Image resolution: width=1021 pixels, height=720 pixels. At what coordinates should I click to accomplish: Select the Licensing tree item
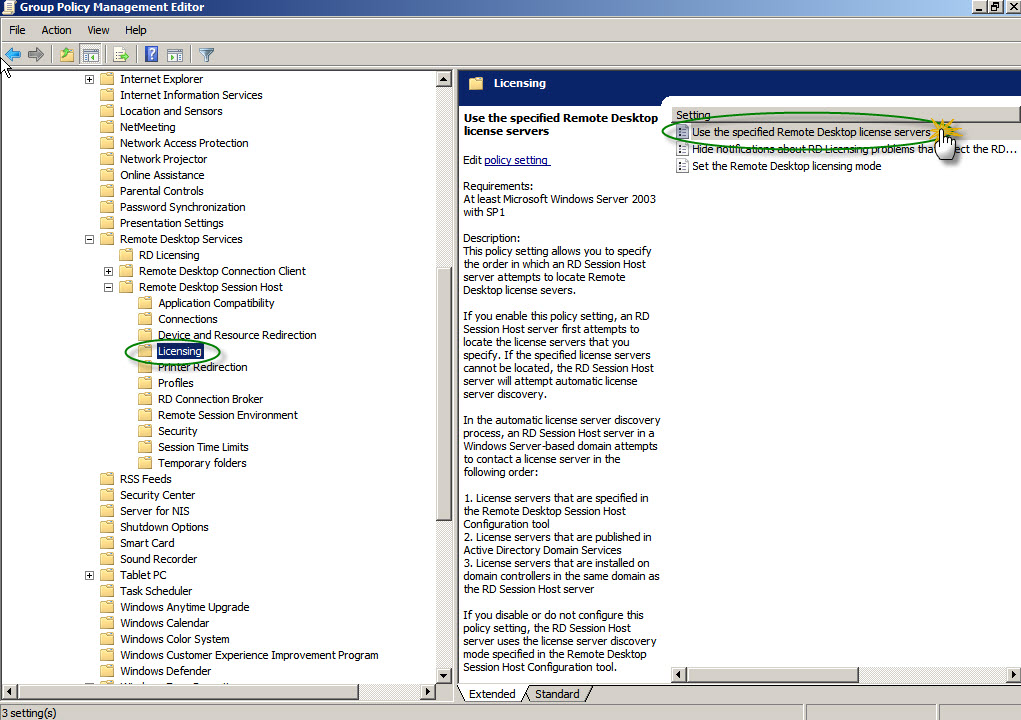(x=180, y=351)
